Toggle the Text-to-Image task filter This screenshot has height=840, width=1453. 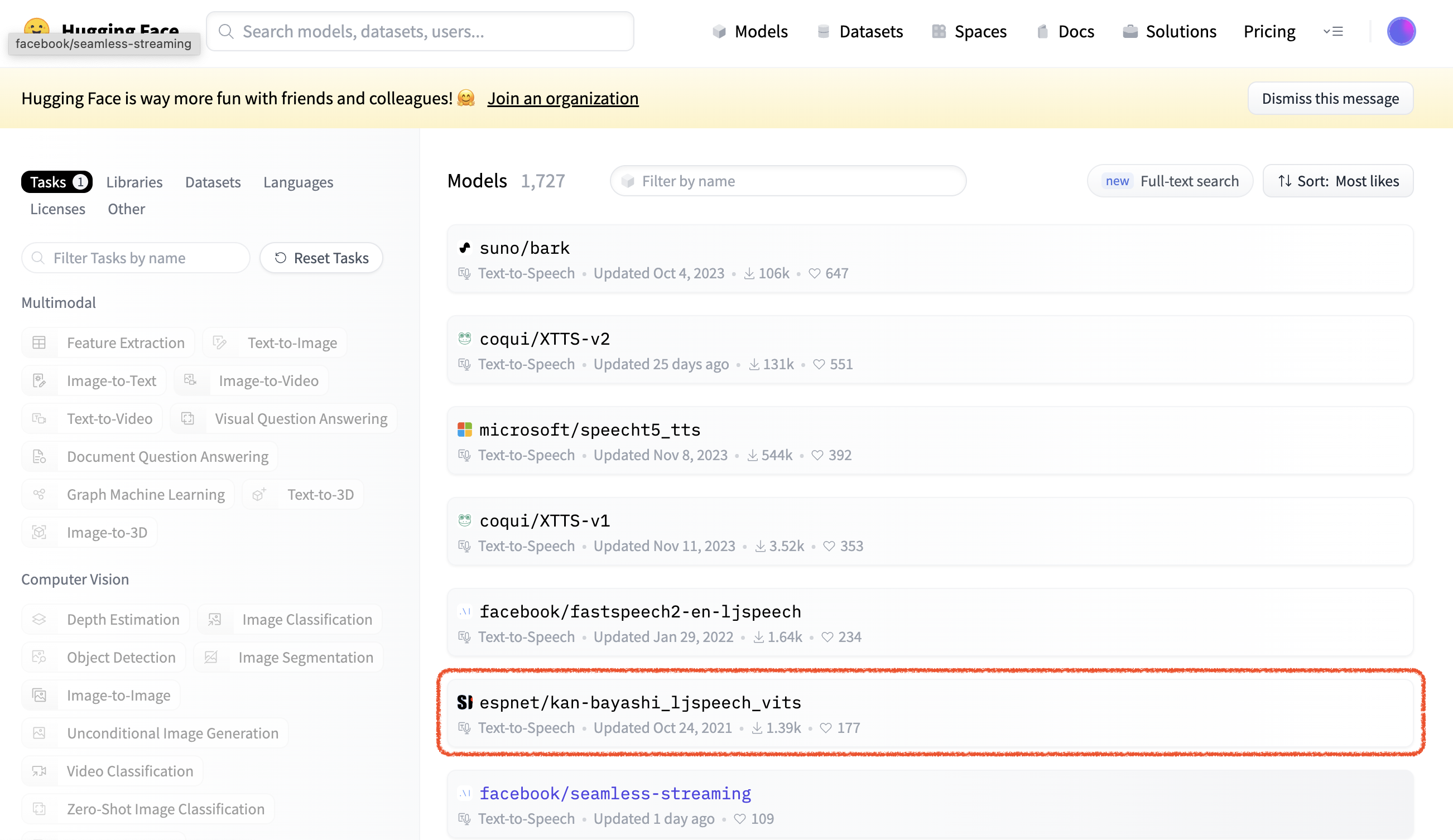275,343
